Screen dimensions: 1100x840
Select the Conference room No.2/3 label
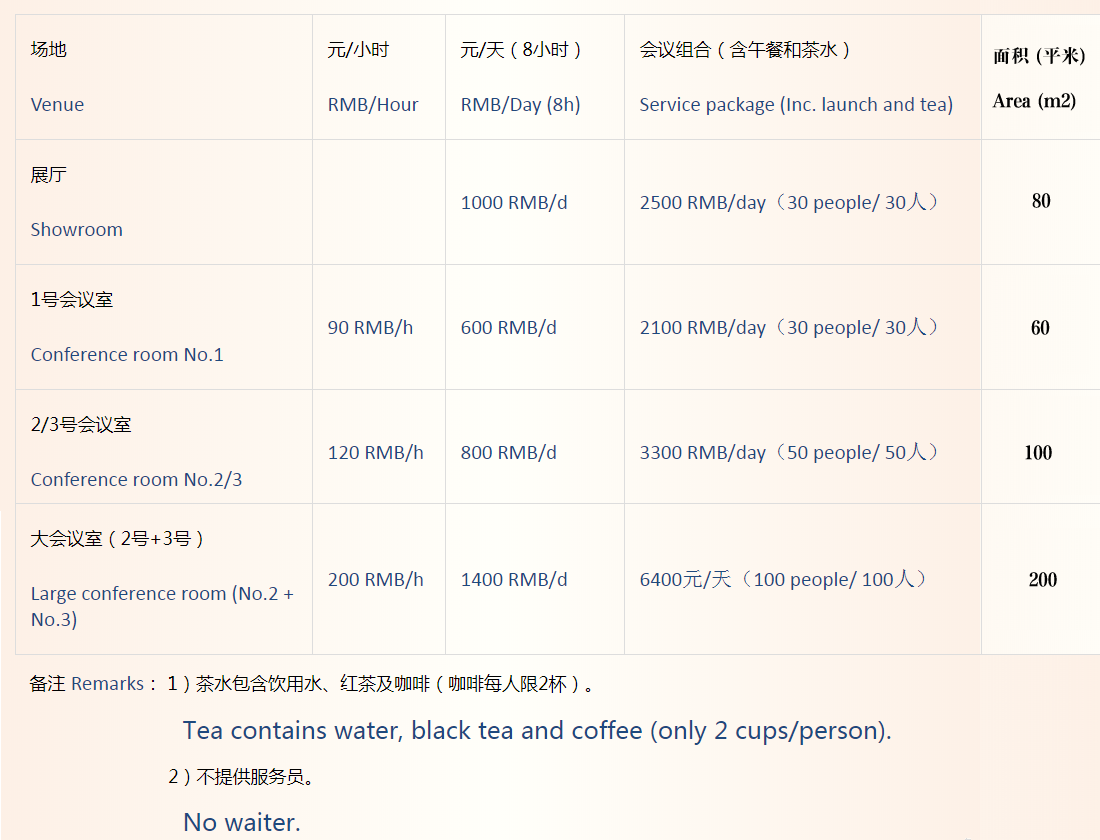pos(136,479)
